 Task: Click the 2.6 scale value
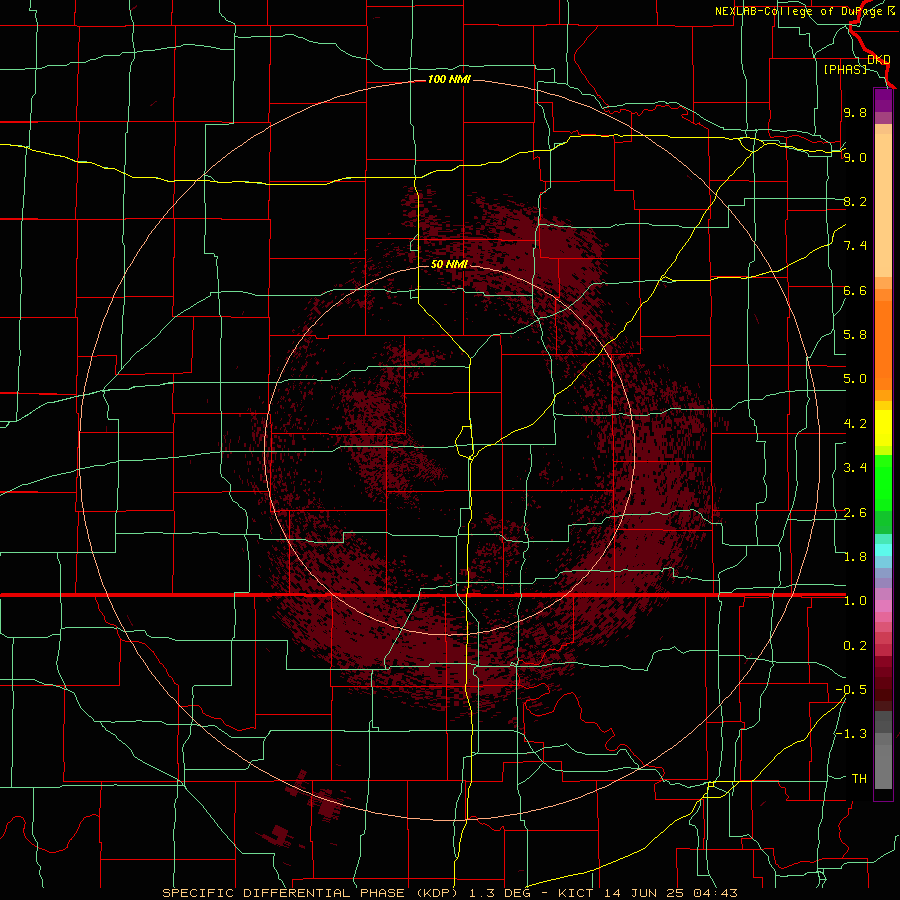click(x=855, y=513)
